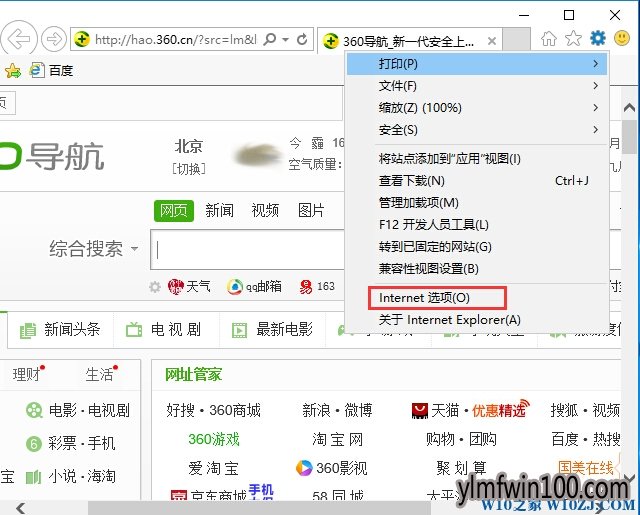This screenshot has height=515, width=640.
Task: Open 新闻头条 category
Action: coord(60,329)
